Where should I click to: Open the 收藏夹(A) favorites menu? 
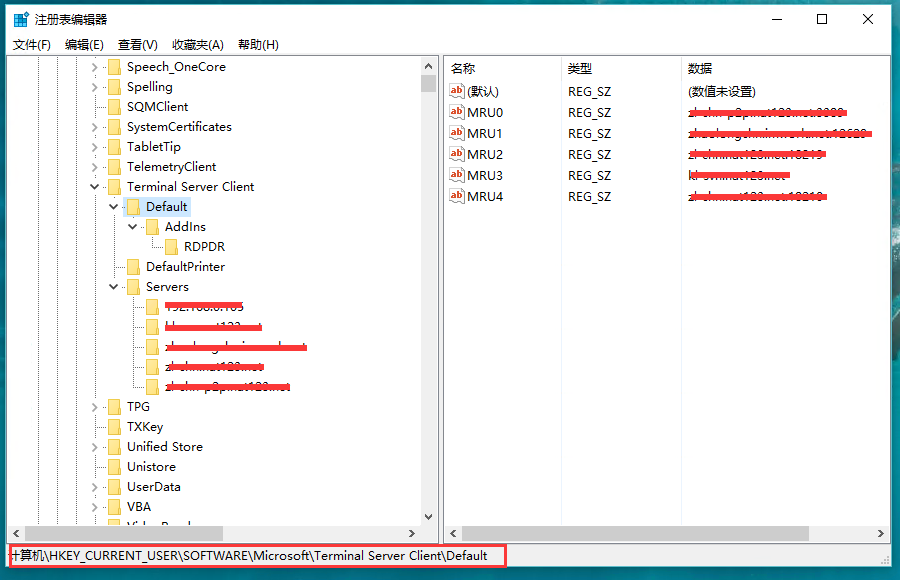coord(198,45)
